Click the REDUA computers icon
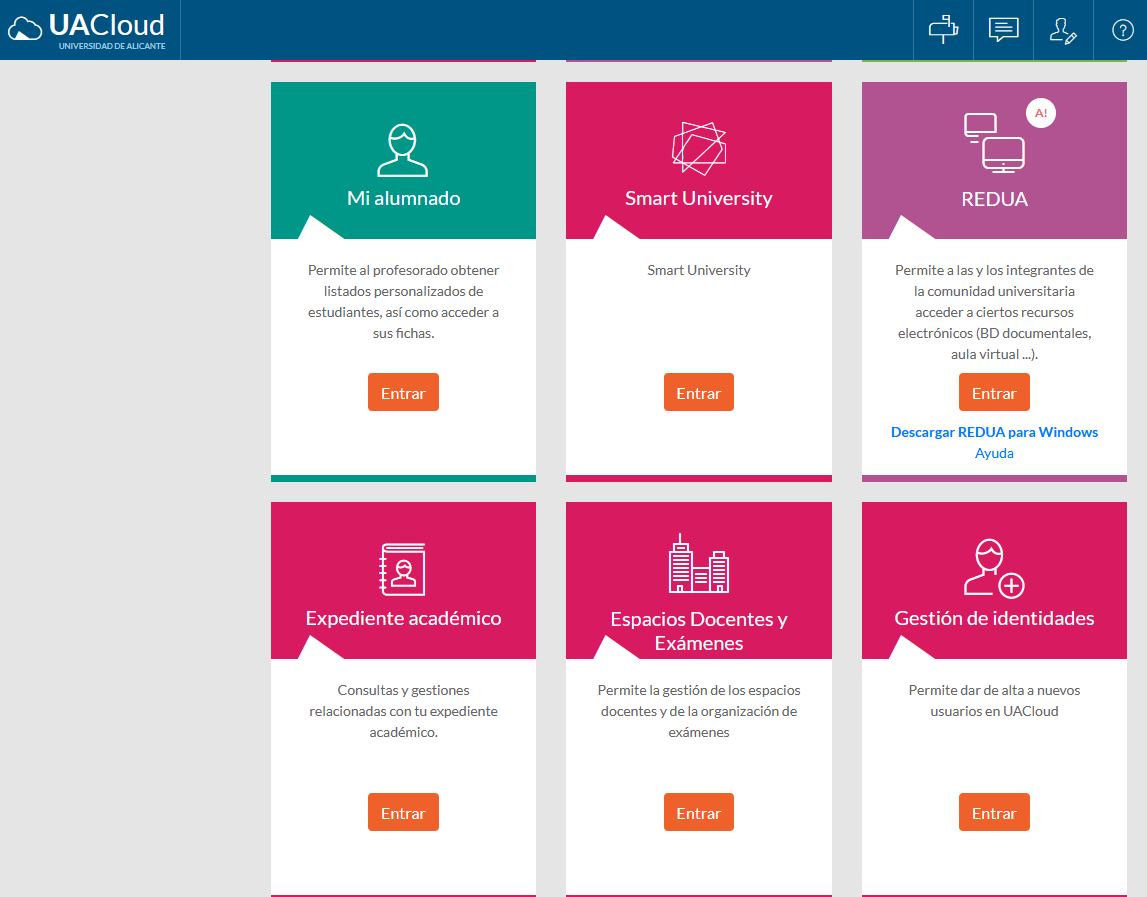 (993, 143)
